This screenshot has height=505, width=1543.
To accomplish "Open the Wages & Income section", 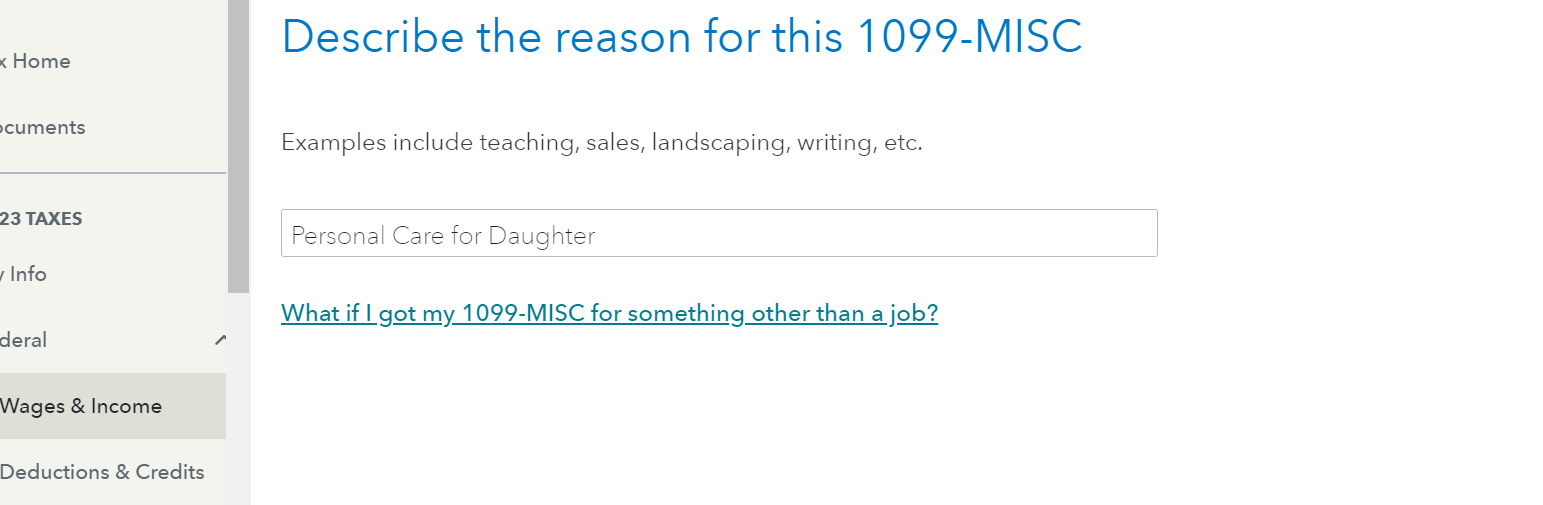I will (82, 406).
